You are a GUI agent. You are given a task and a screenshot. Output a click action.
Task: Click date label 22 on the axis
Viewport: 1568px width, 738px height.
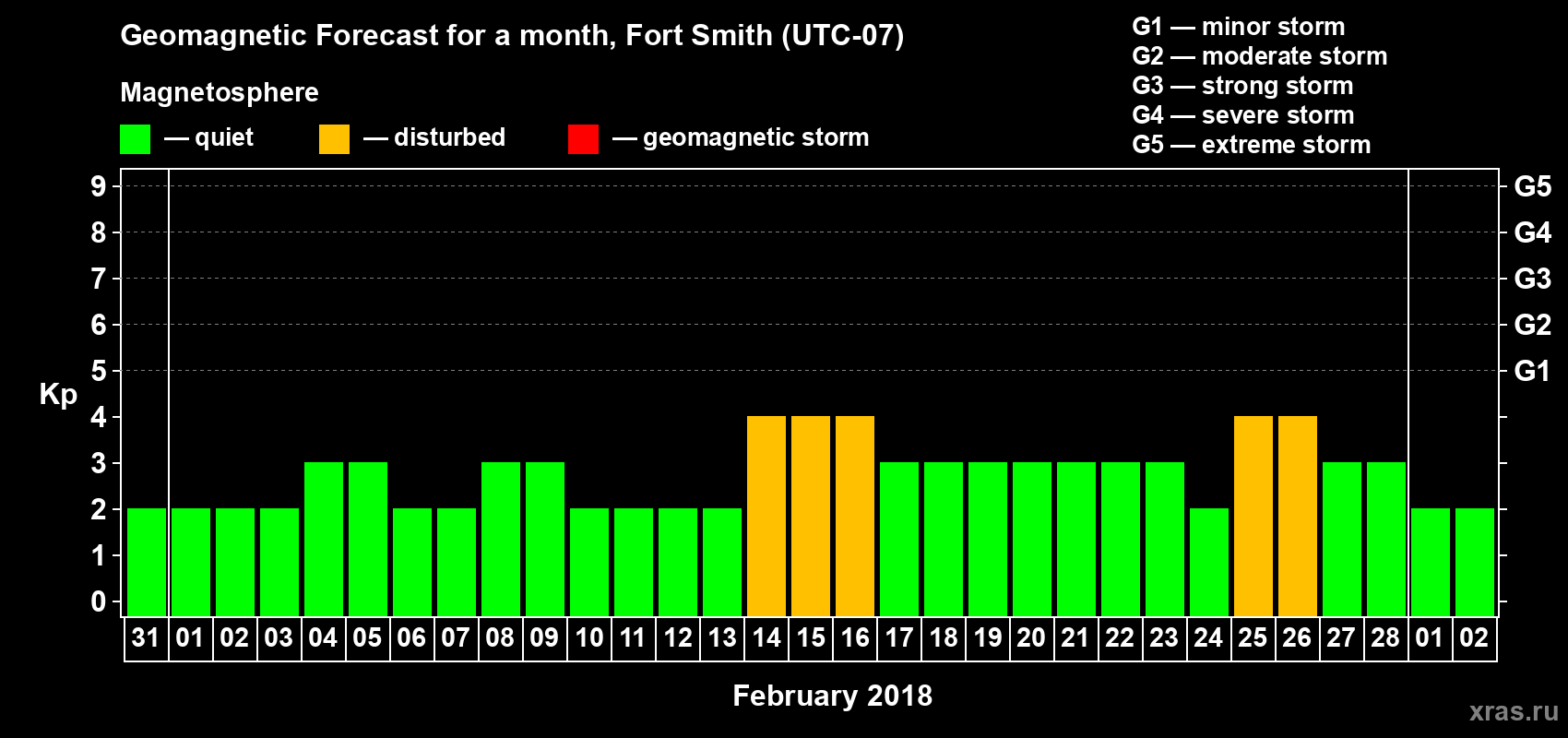pos(1120,638)
